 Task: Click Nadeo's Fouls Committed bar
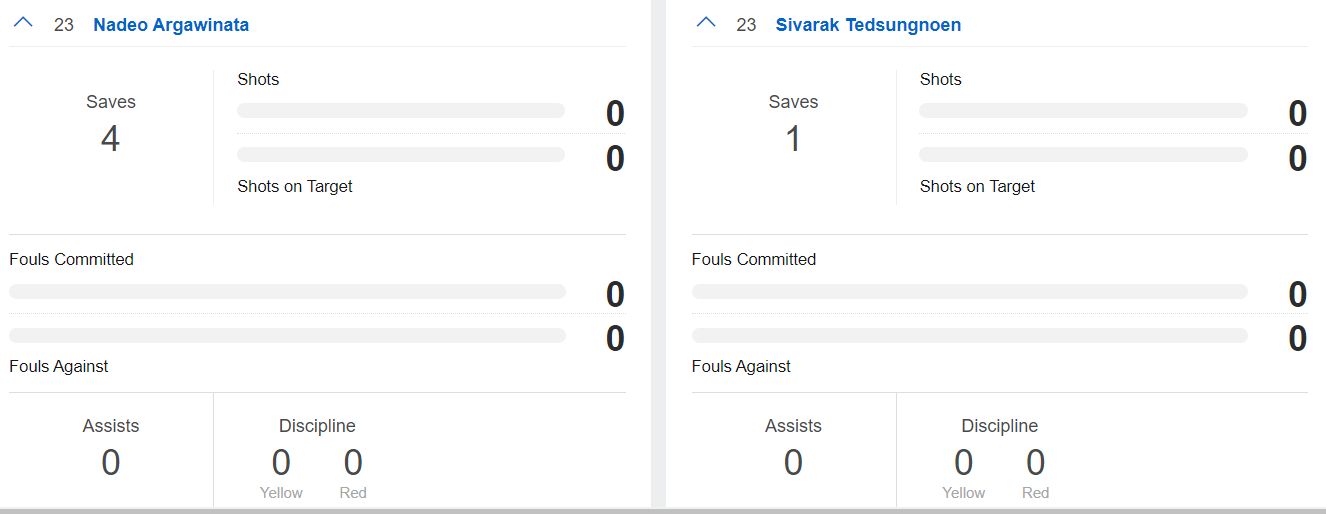287,292
